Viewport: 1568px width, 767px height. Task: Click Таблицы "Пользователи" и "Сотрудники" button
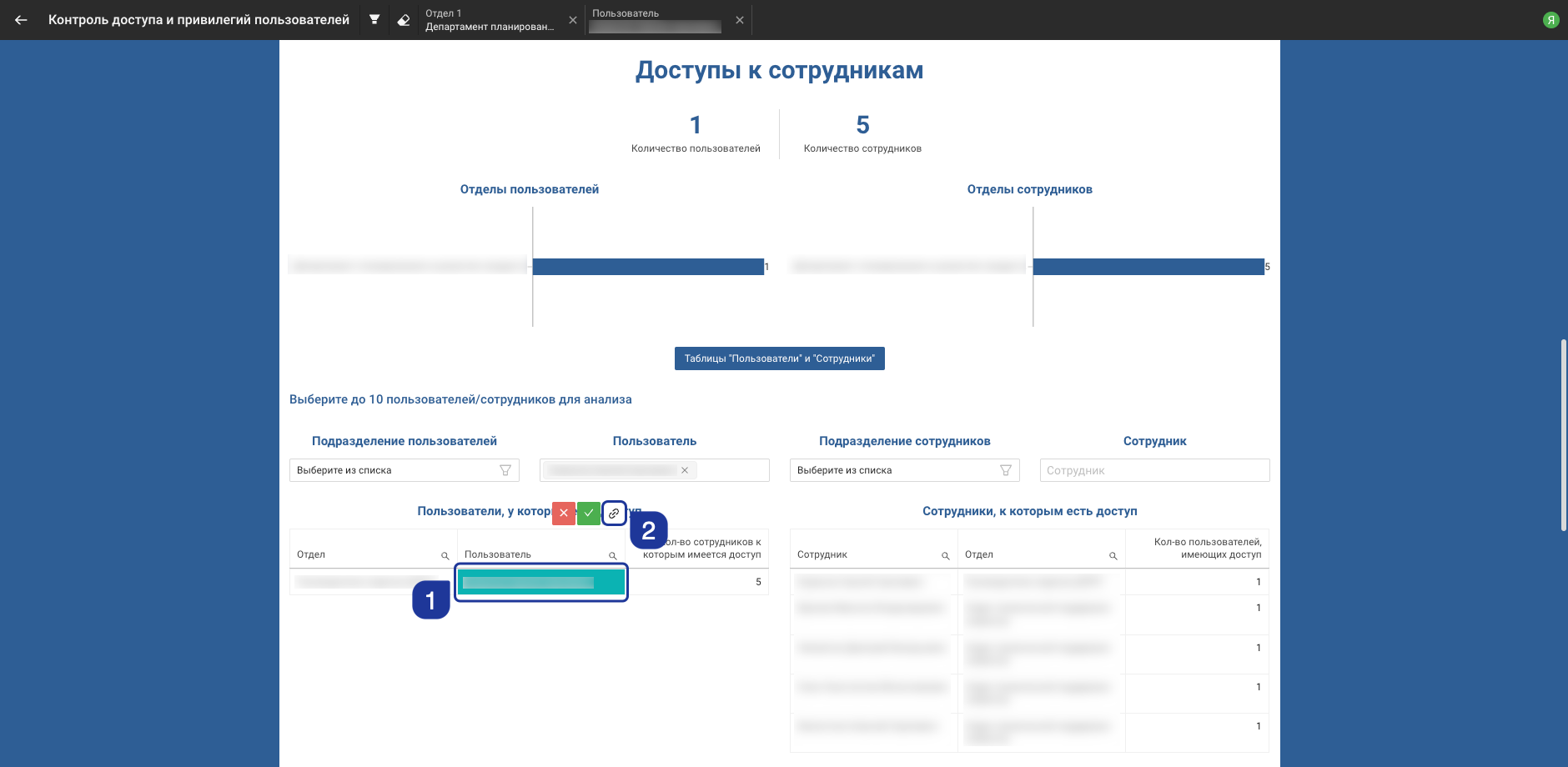click(779, 358)
